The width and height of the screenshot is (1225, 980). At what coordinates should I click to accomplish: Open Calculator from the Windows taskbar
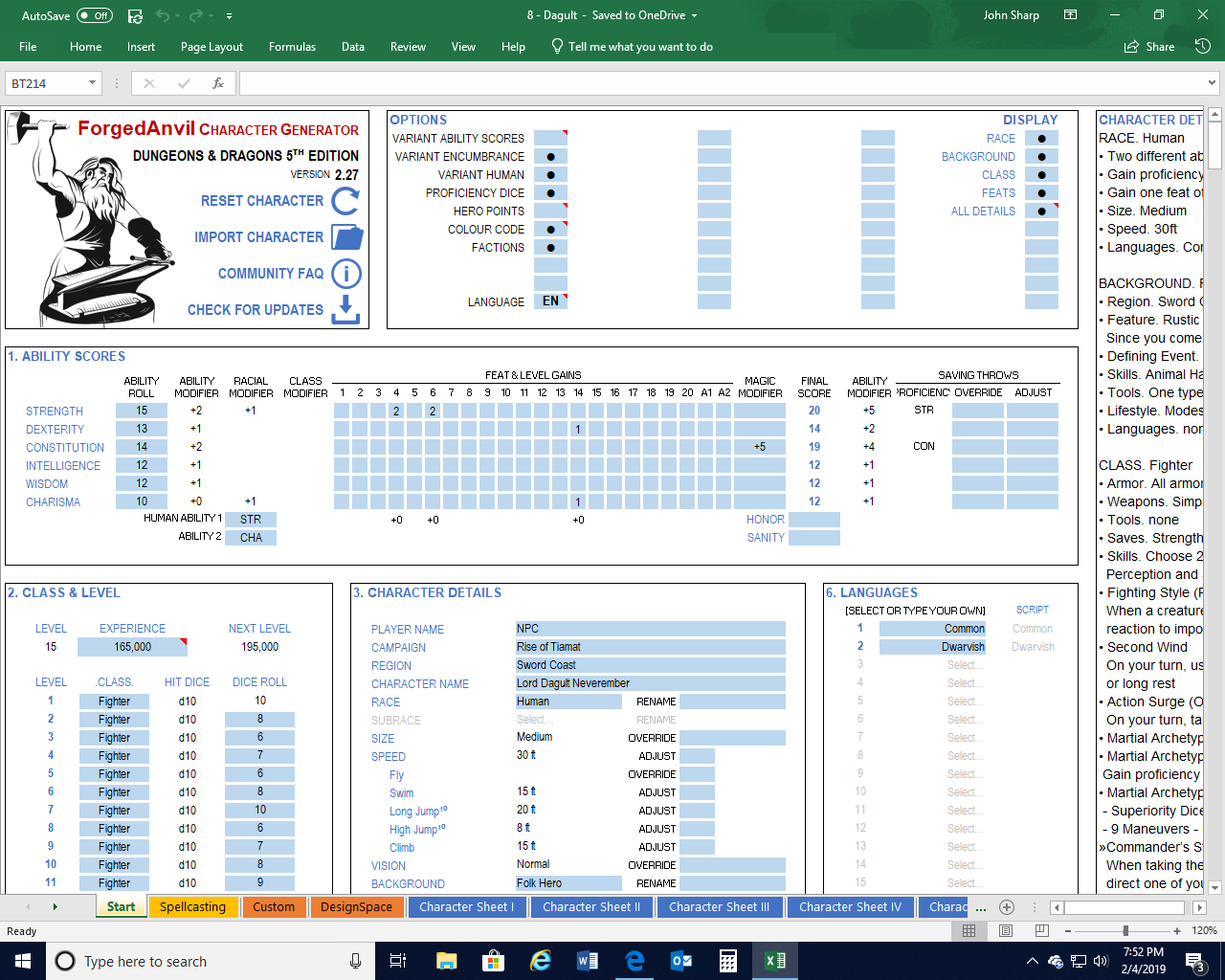coord(728,961)
